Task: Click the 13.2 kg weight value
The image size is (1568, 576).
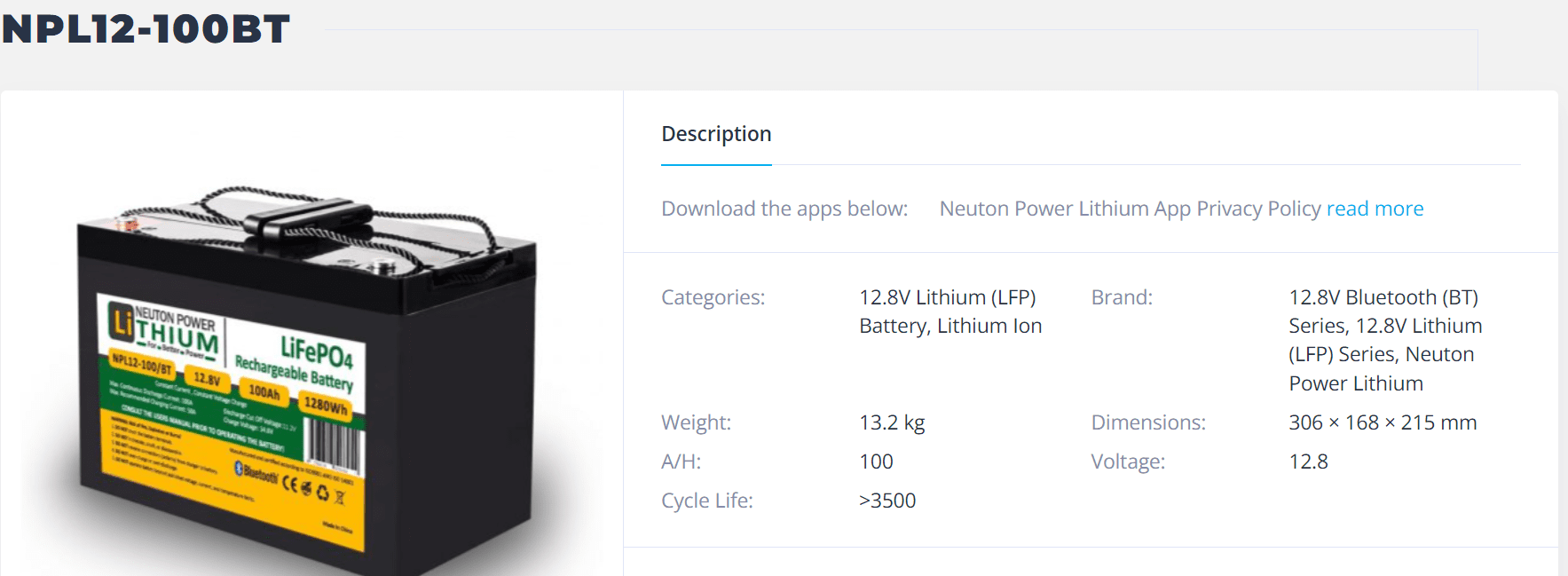Action: [x=892, y=422]
